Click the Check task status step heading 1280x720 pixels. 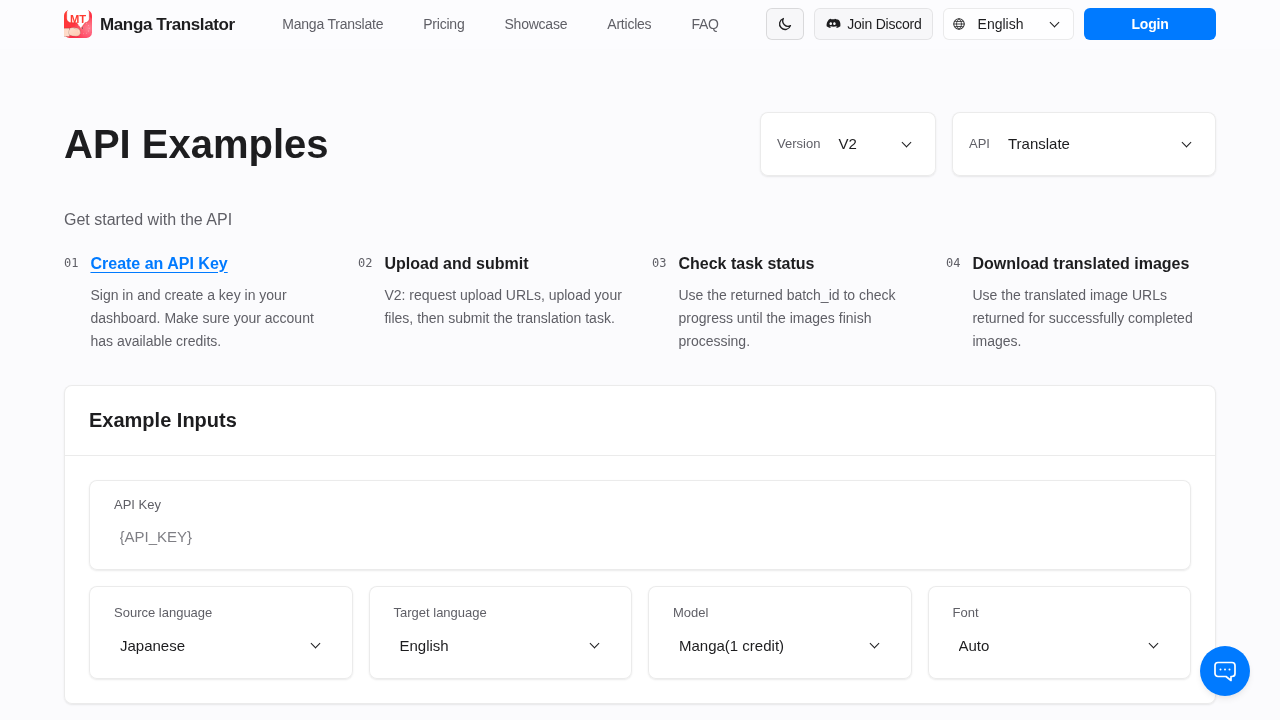coord(746,264)
